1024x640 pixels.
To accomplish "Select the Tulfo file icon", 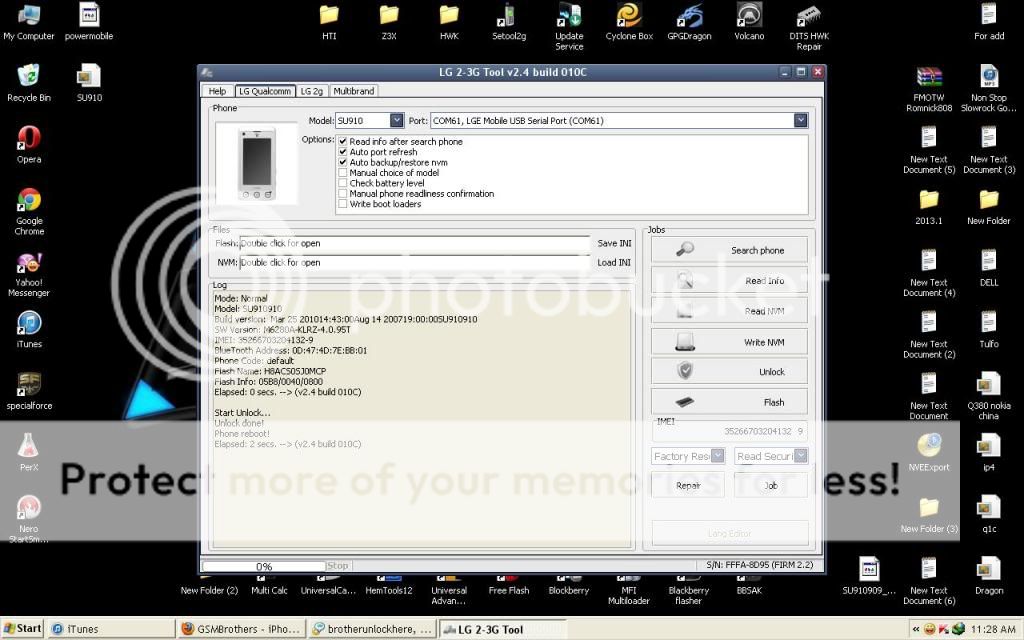I will 989,330.
